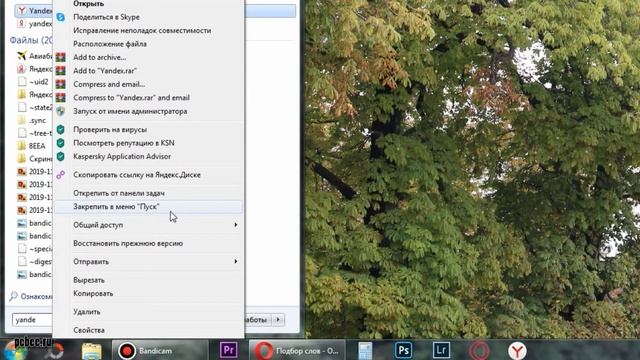Click the UAC shield icon for admin launch
Screen dimensions: 640x360
pyautogui.click(x=60, y=111)
